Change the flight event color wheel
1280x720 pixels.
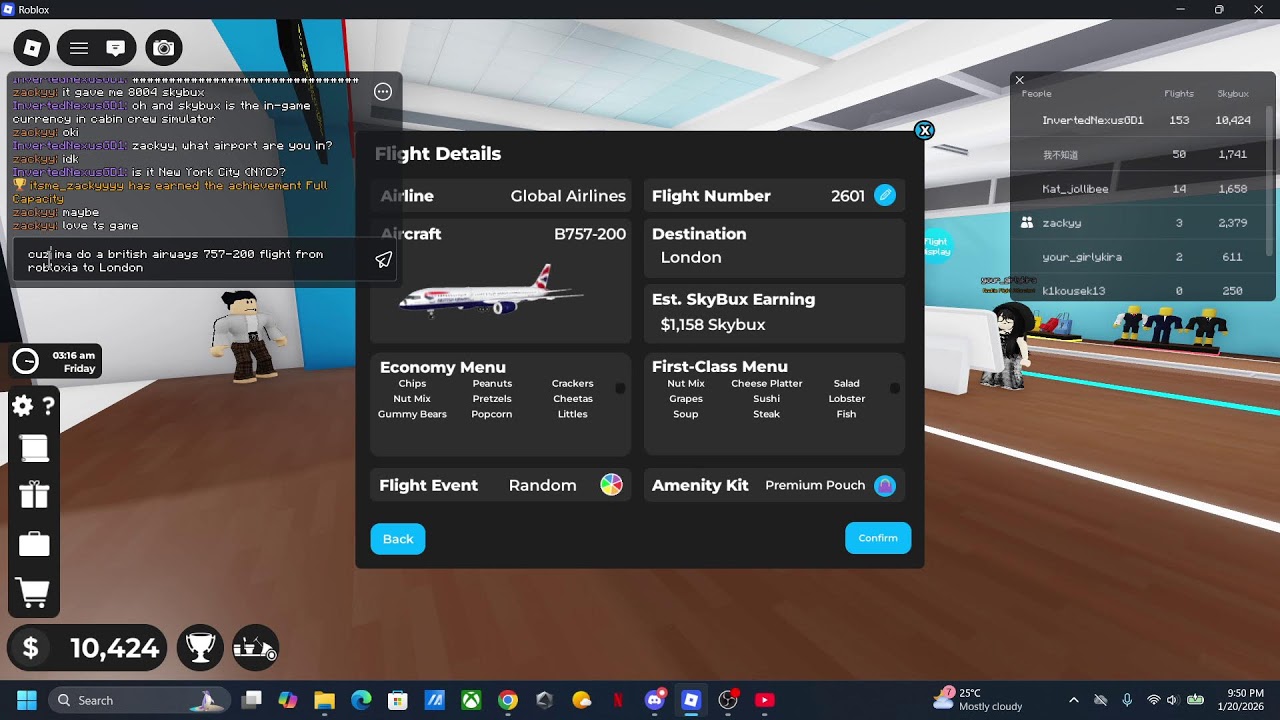611,485
